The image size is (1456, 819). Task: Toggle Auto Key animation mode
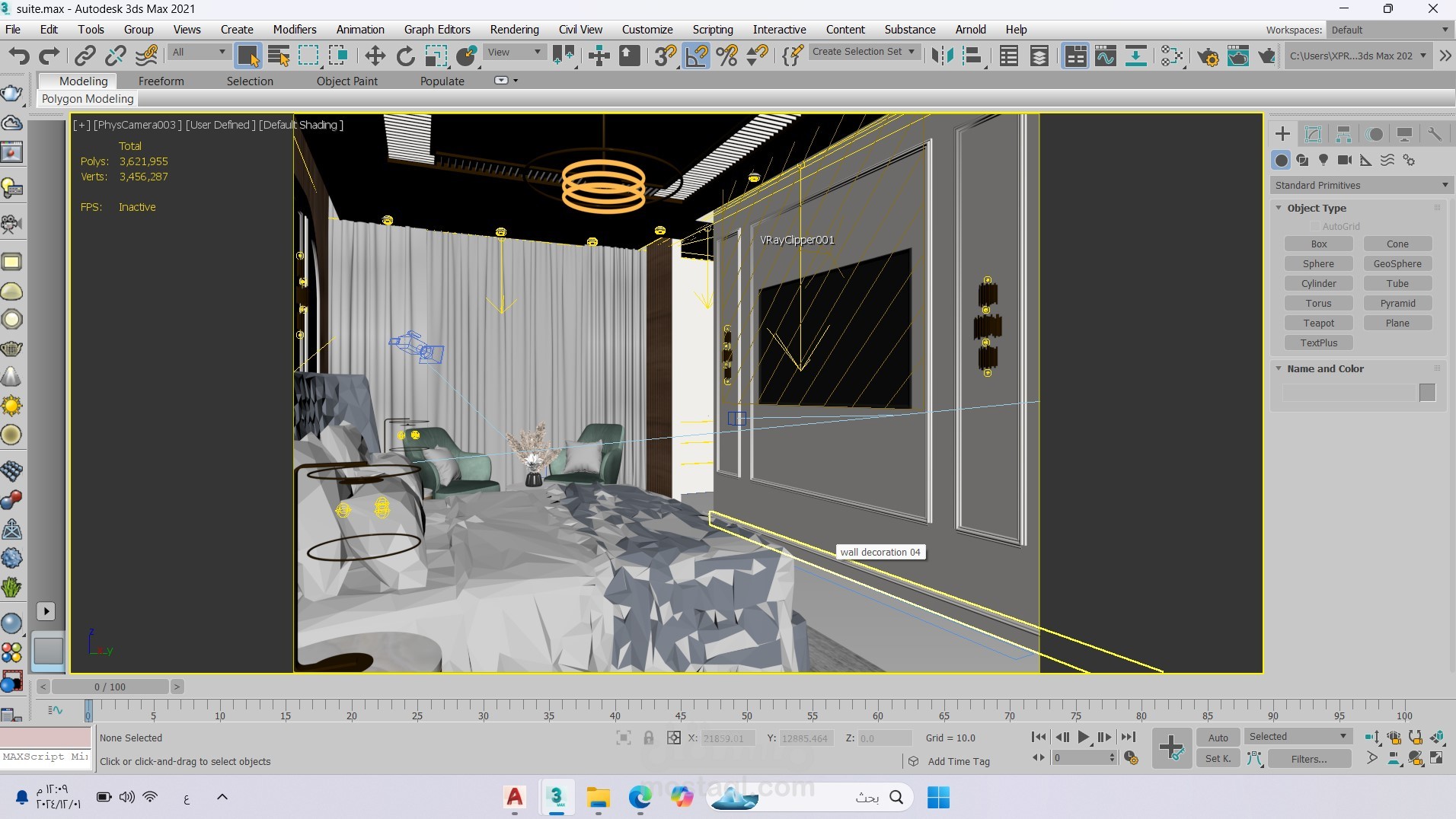pyautogui.click(x=1218, y=738)
